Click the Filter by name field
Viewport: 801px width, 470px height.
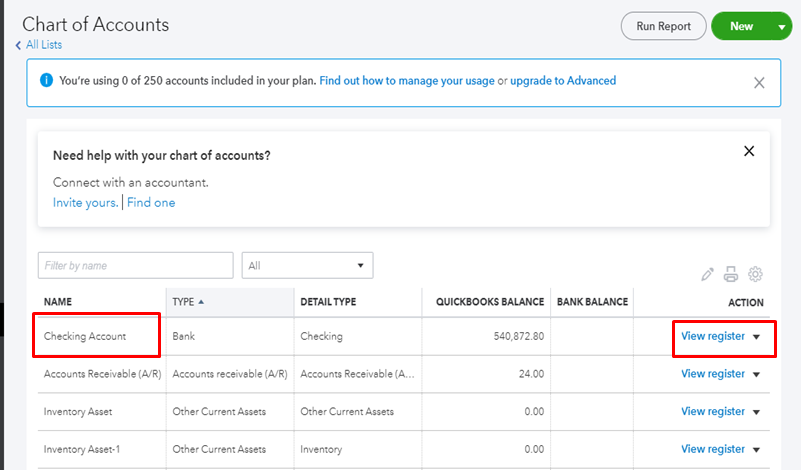[135, 265]
